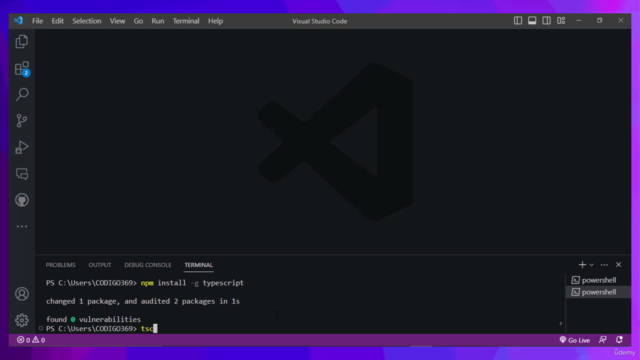This screenshot has width=640, height=360.
Task: Start Go Live server from status bar
Action: [x=575, y=340]
